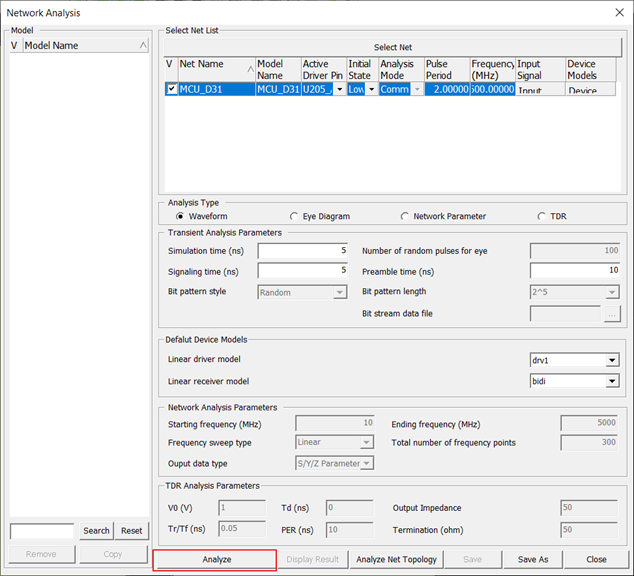Open the Initial State dropdown for MCU_D31
The image size is (634, 576).
(371, 89)
